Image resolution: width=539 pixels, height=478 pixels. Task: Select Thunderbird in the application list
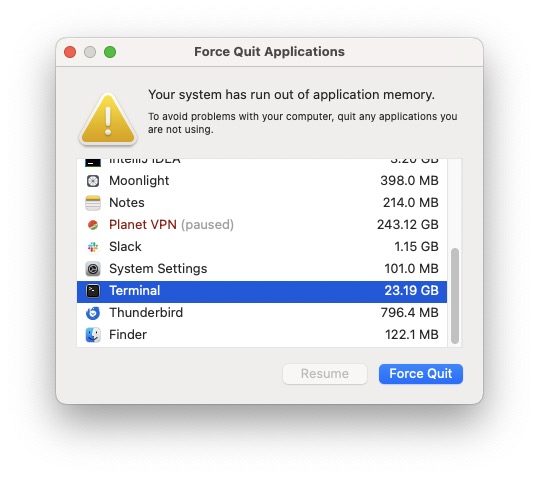click(262, 313)
